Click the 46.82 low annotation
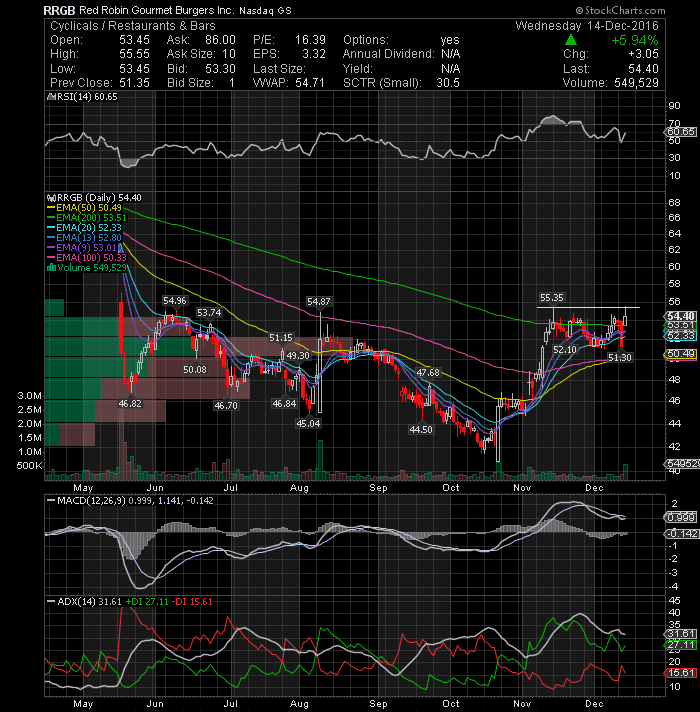Image resolution: width=700 pixels, height=712 pixels. coord(130,404)
